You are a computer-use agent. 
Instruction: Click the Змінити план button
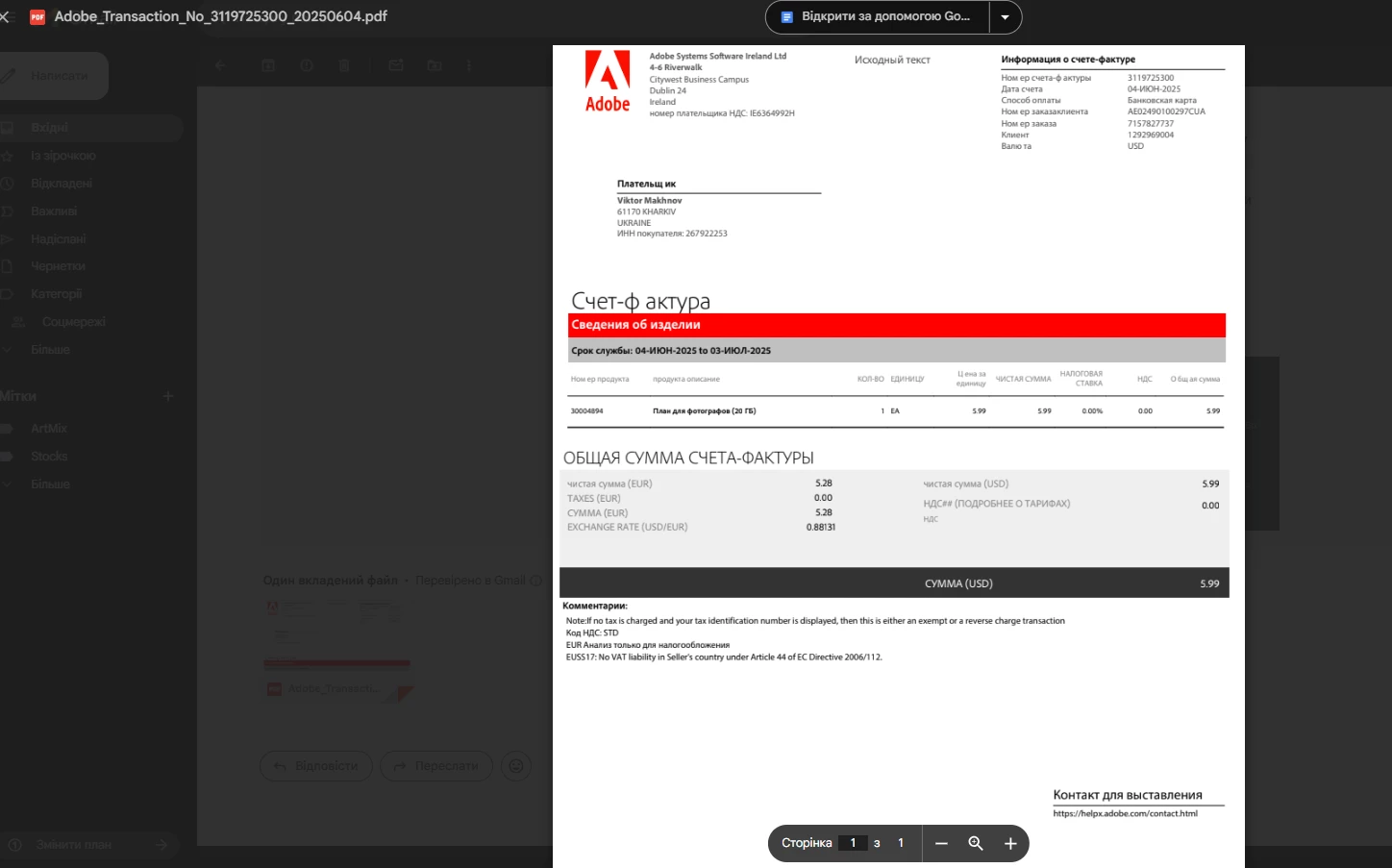(88, 845)
